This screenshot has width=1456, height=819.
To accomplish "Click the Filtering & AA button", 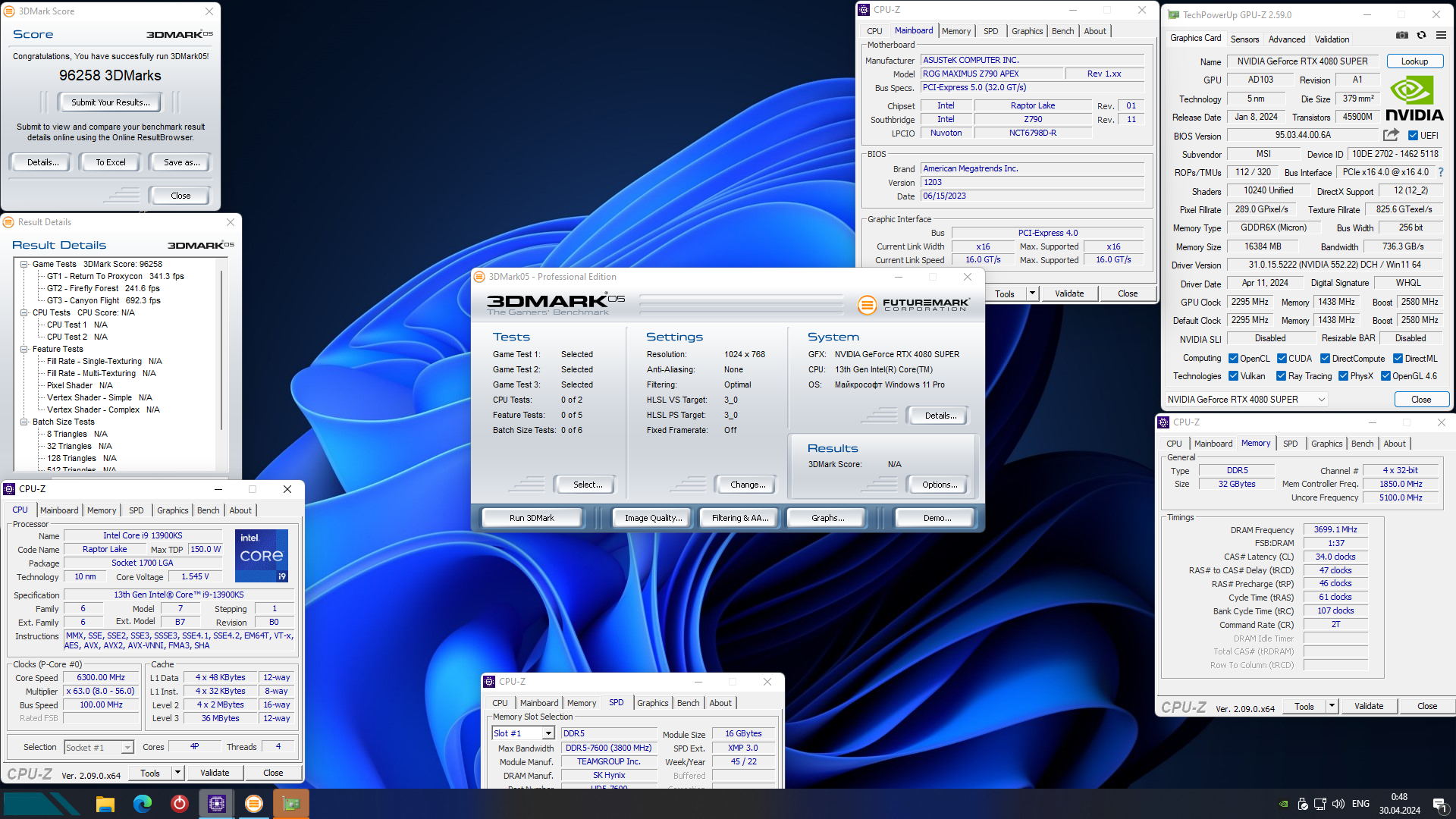I will 740,518.
